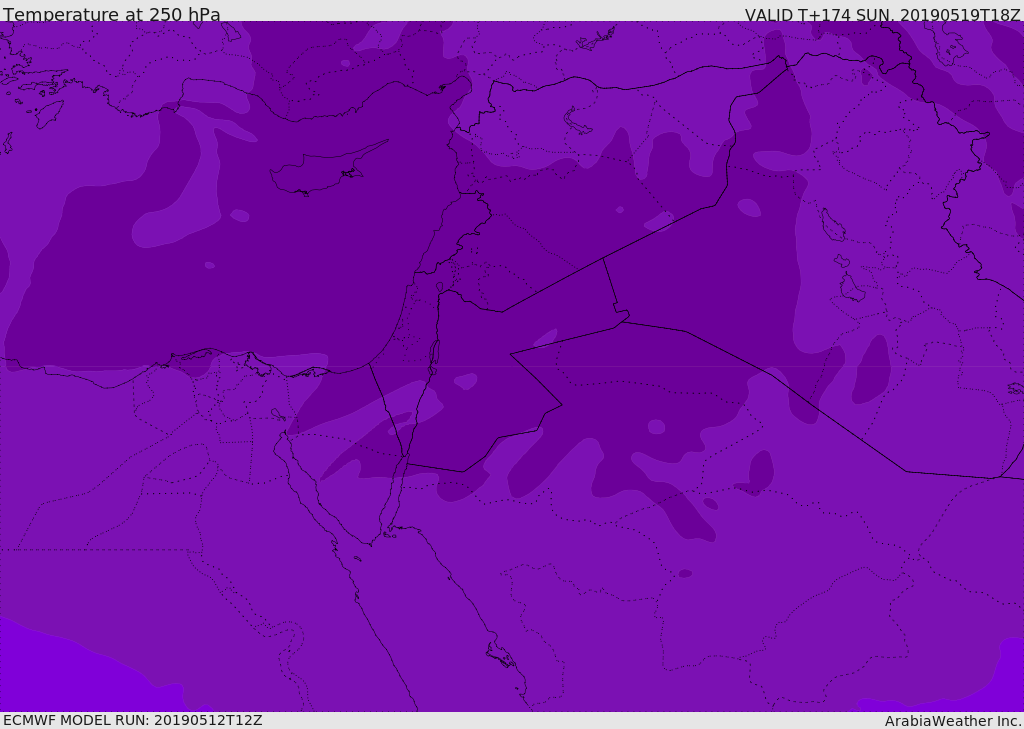Click the elongated dark contour east of Lake Tharthar
The height and width of the screenshot is (729, 1024).
pyautogui.click(x=873, y=368)
